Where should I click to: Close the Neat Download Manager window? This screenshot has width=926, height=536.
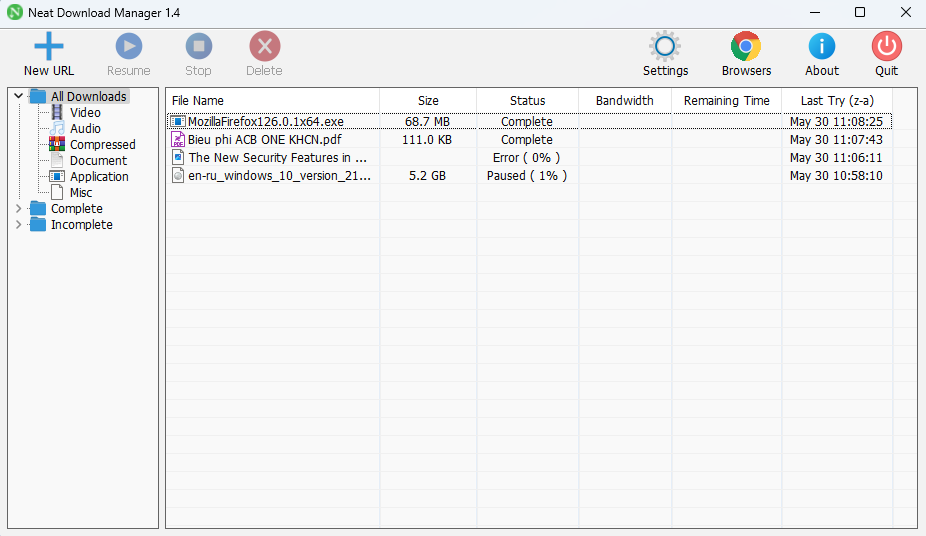coord(905,12)
